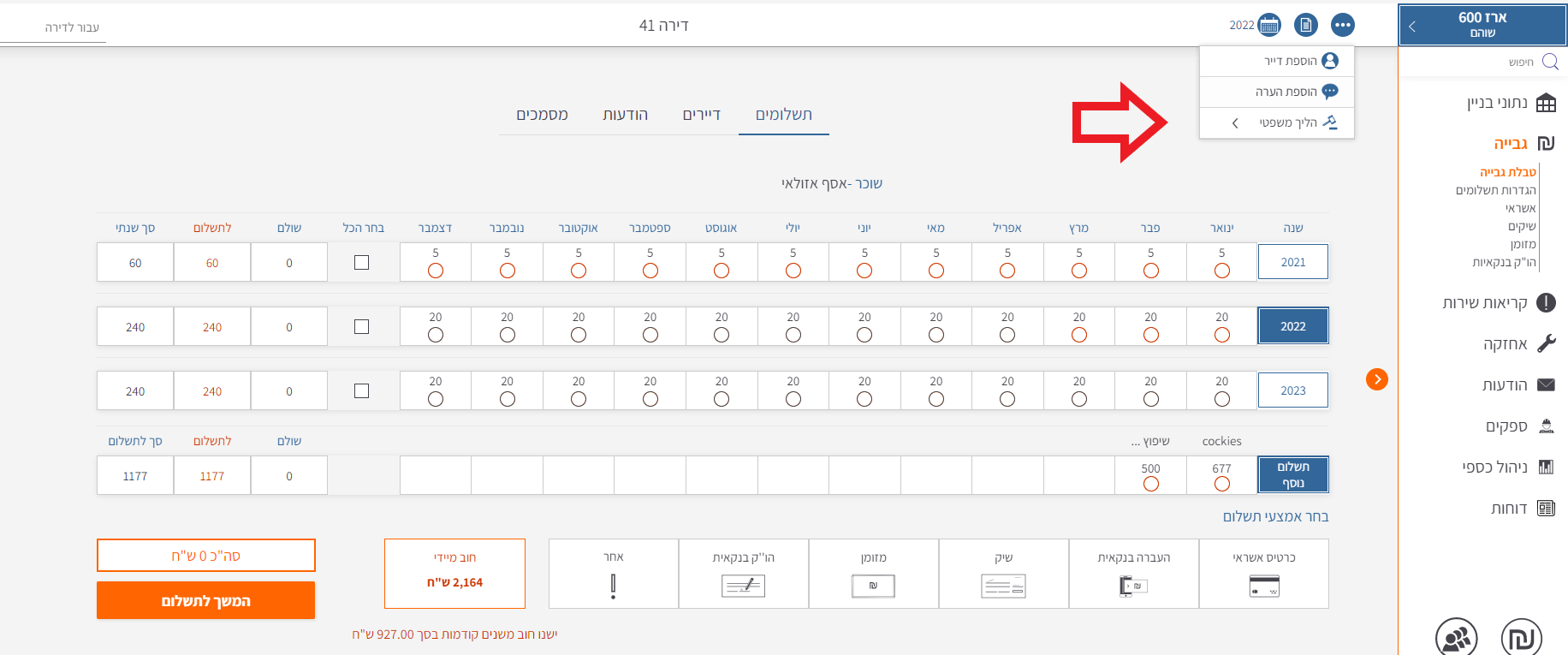Collapse the sidebar with orange arrow
Screen dimensions: 1568x655
pyautogui.click(x=1376, y=379)
